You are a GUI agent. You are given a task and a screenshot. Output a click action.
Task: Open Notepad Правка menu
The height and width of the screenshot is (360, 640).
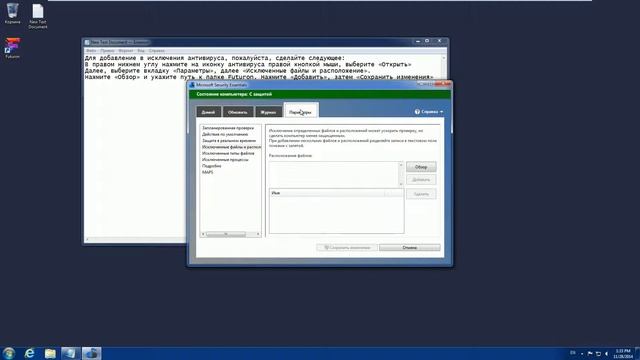click(107, 51)
